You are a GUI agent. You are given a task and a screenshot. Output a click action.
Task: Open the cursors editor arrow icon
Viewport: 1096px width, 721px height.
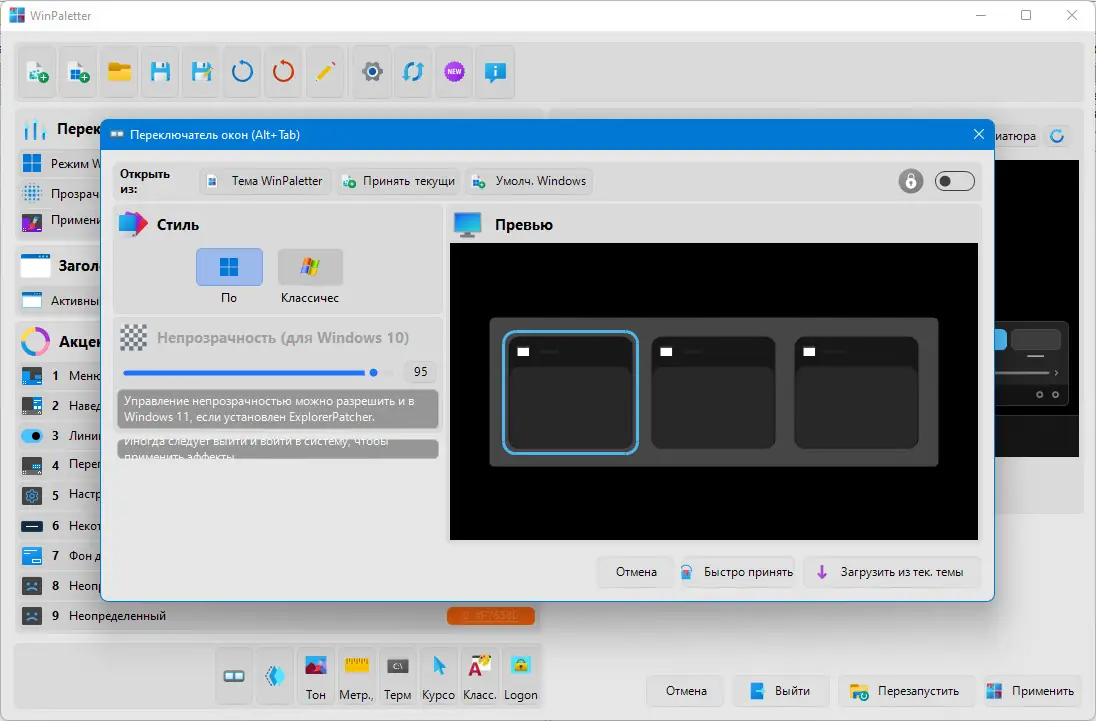439,676
